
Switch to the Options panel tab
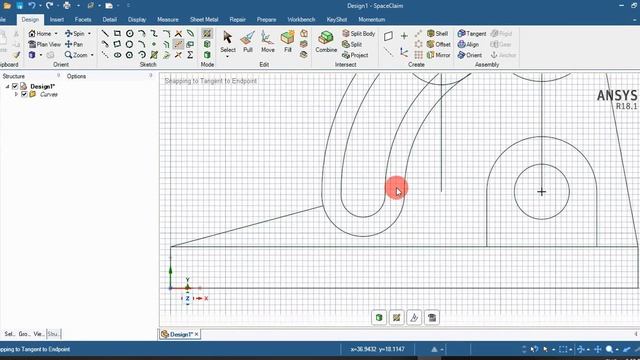[76, 76]
